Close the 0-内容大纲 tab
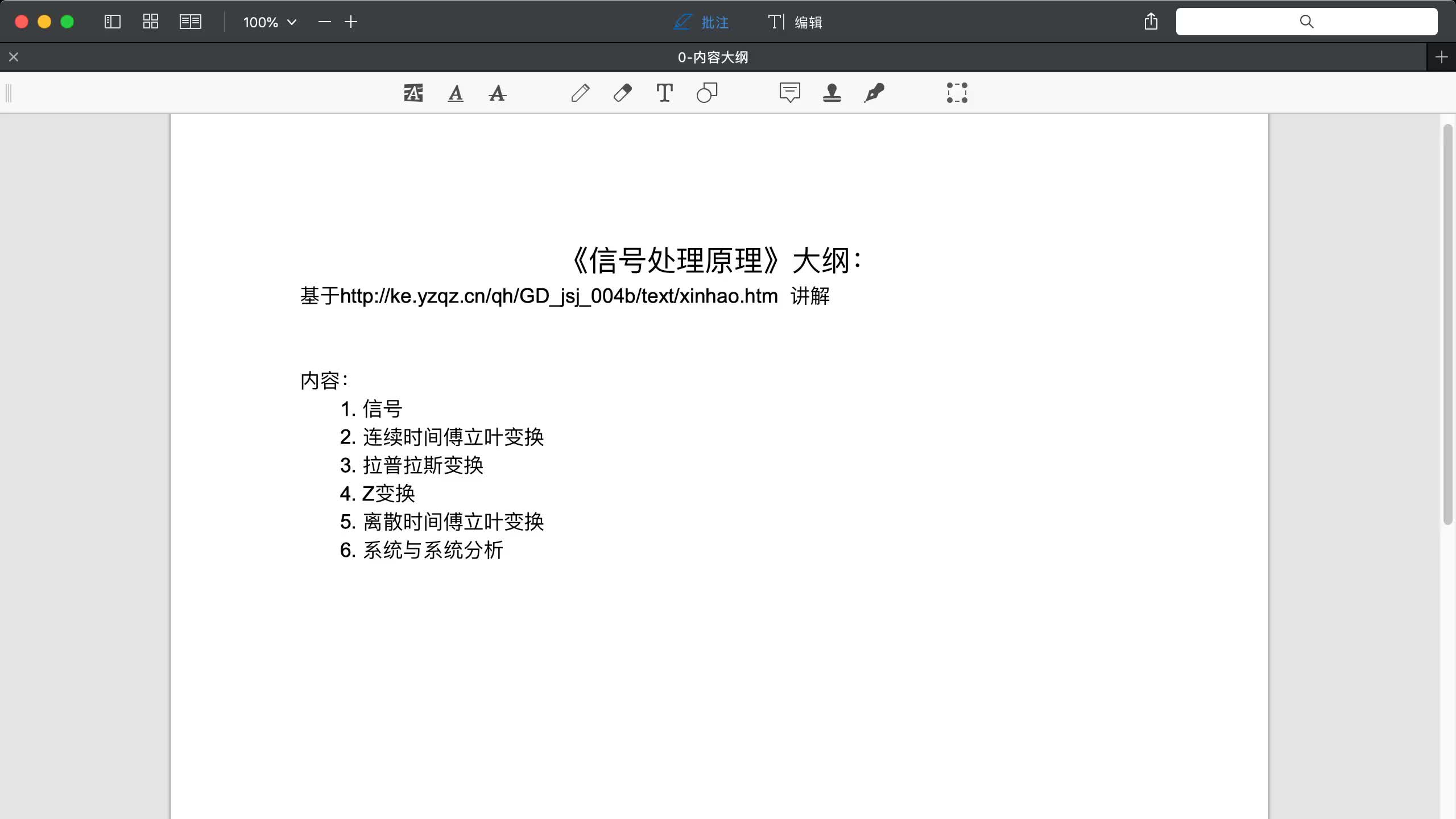1456x819 pixels. 14,57
